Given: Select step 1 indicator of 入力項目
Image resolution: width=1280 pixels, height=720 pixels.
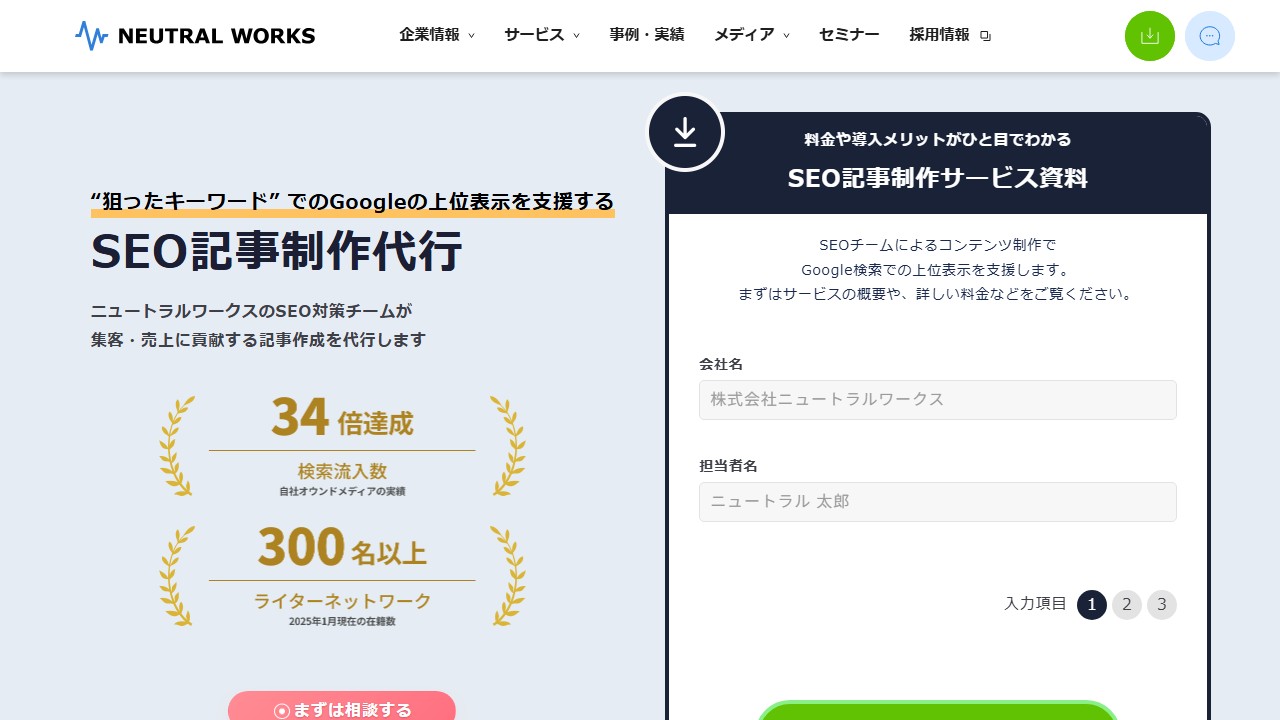Looking at the screenshot, I should pyautogui.click(x=1092, y=605).
